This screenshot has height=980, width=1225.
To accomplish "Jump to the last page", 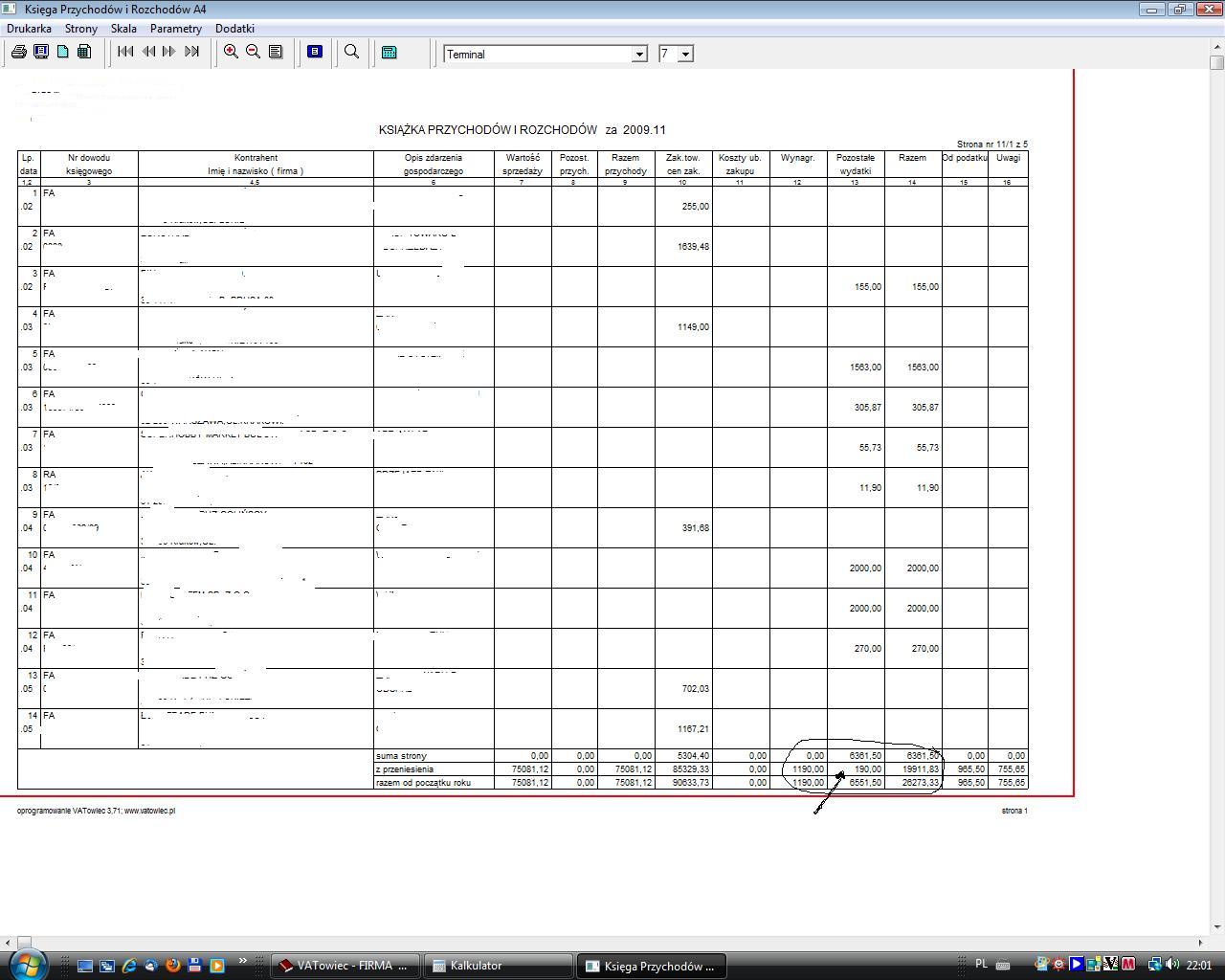I will pyautogui.click(x=191, y=52).
